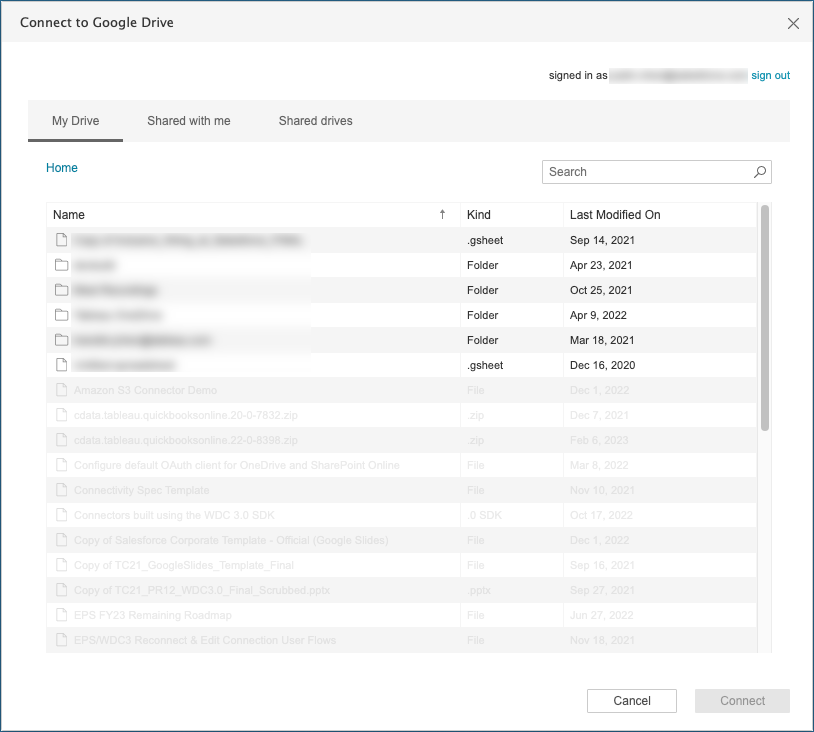Click the Connect button

(742, 701)
